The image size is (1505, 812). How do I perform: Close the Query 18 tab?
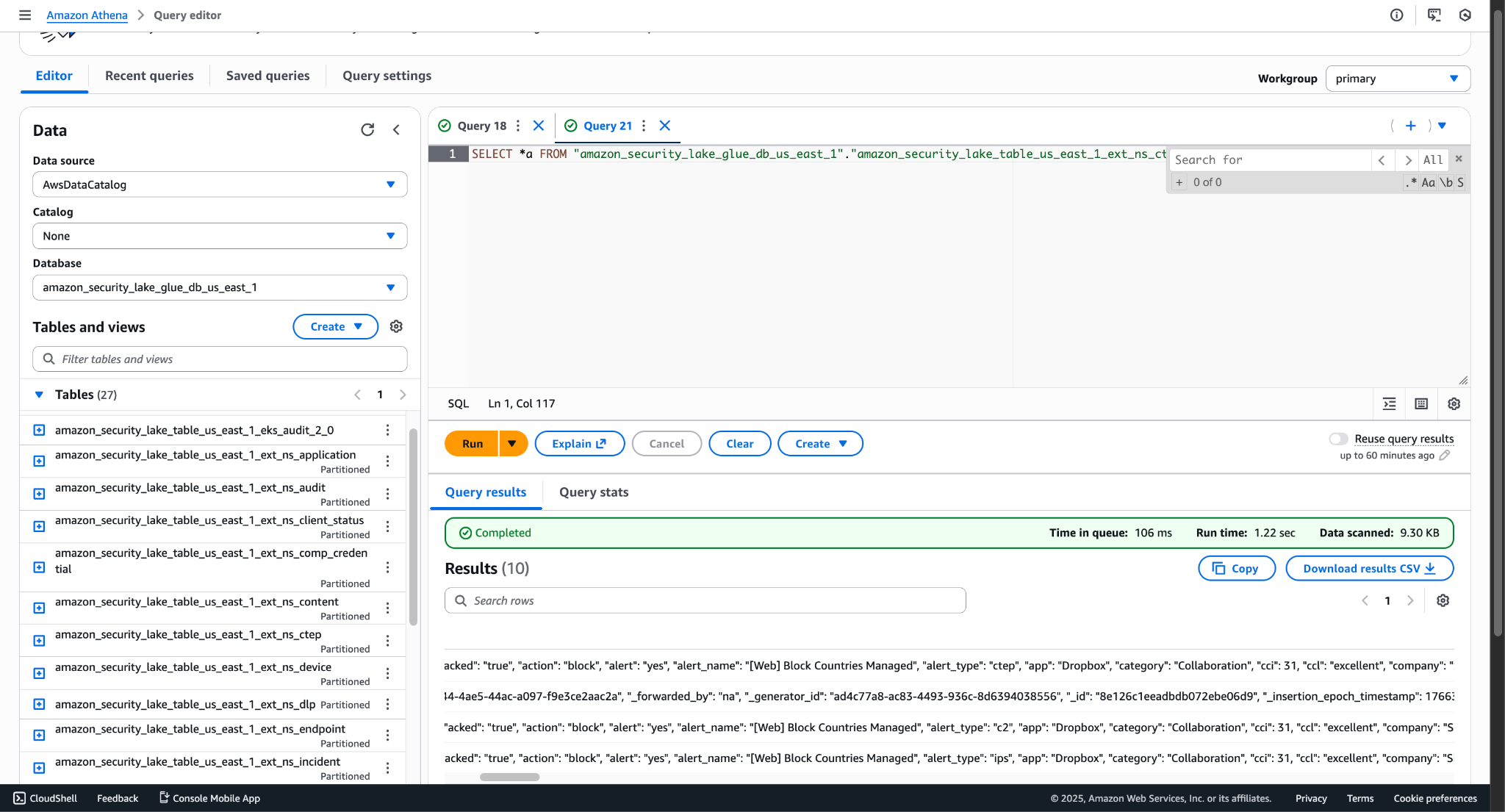(x=539, y=126)
